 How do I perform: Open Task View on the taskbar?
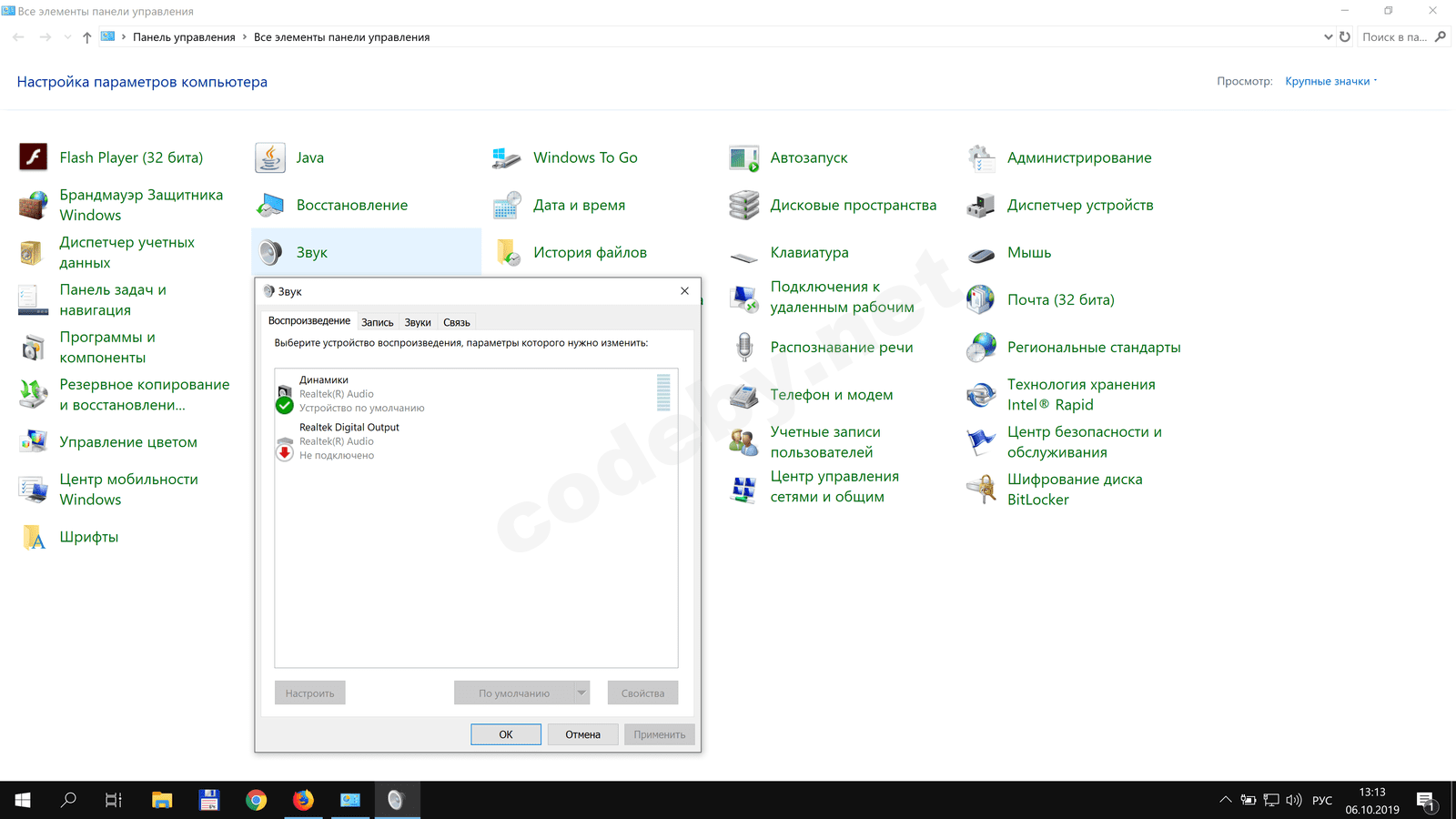(x=114, y=800)
